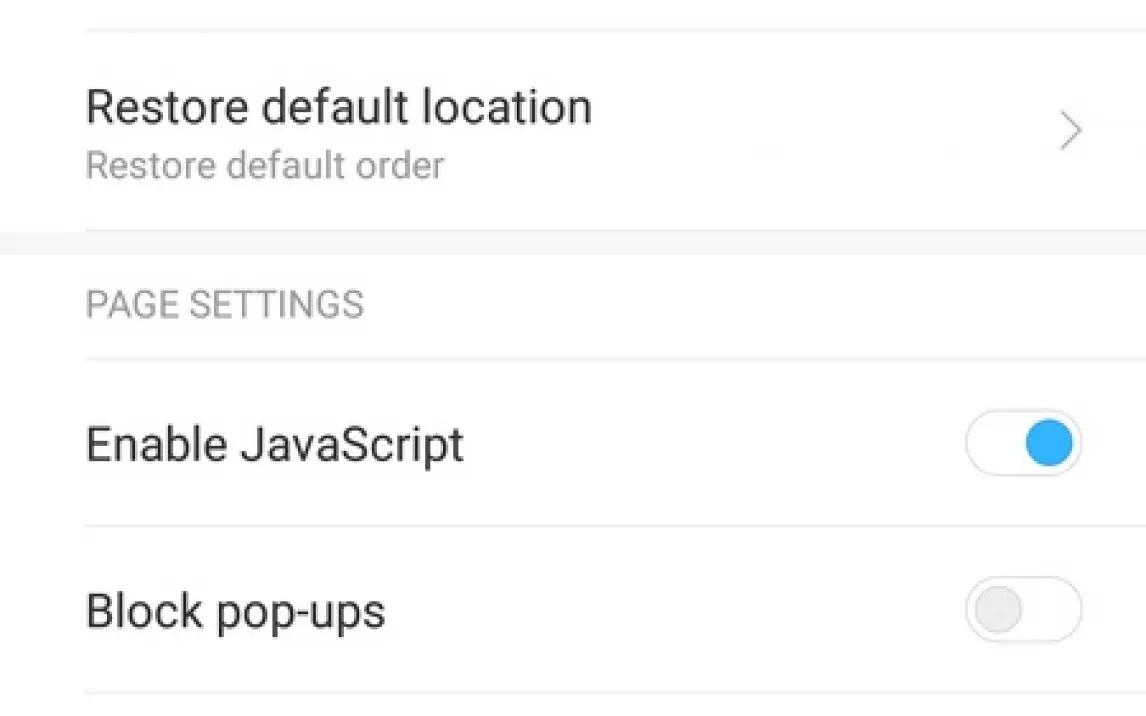The image size is (1146, 716).
Task: Open Restore default location chevron arrow
Action: pyautogui.click(x=1070, y=132)
